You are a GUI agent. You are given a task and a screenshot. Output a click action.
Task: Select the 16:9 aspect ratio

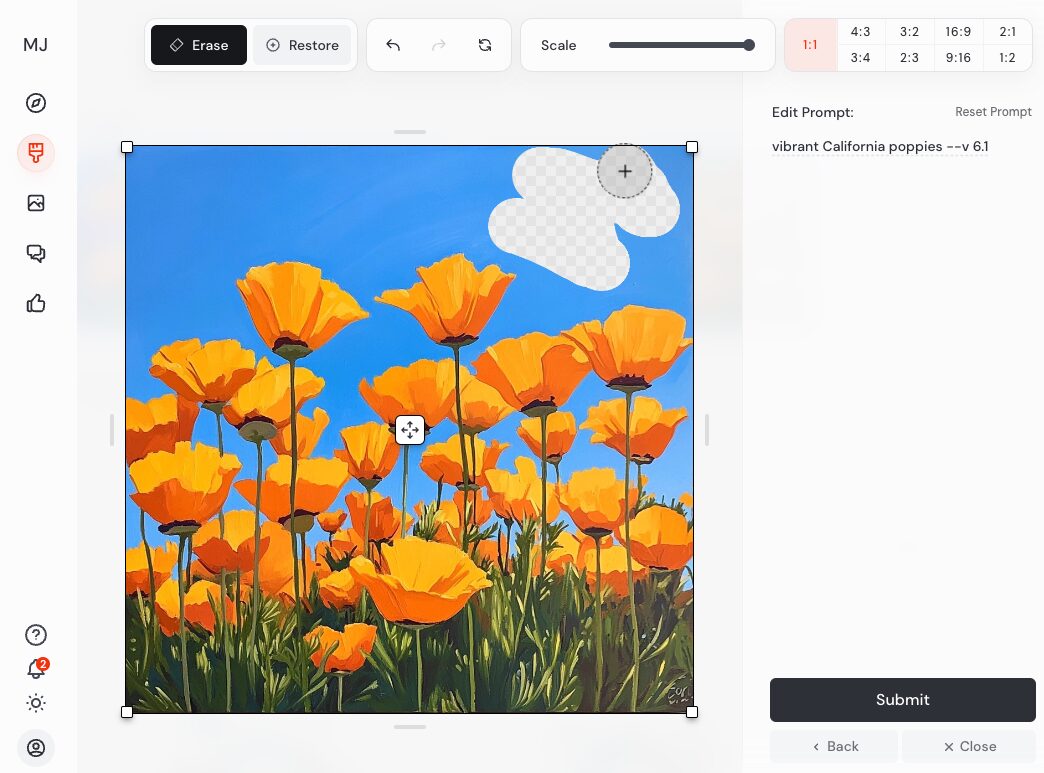tap(958, 32)
